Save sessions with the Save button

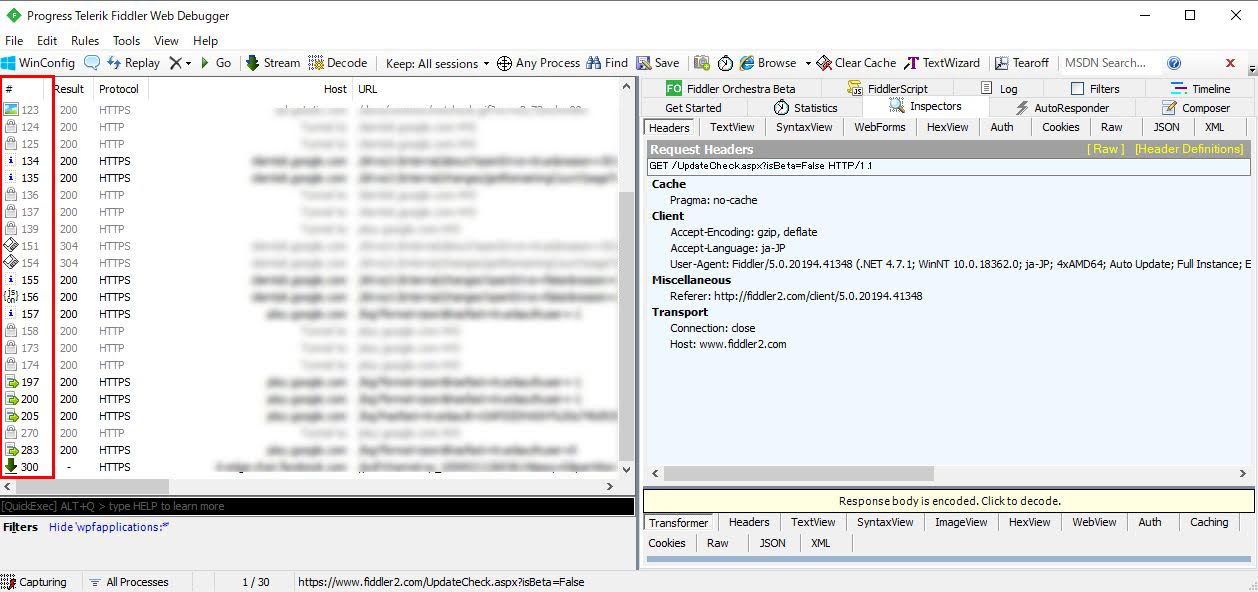click(658, 62)
